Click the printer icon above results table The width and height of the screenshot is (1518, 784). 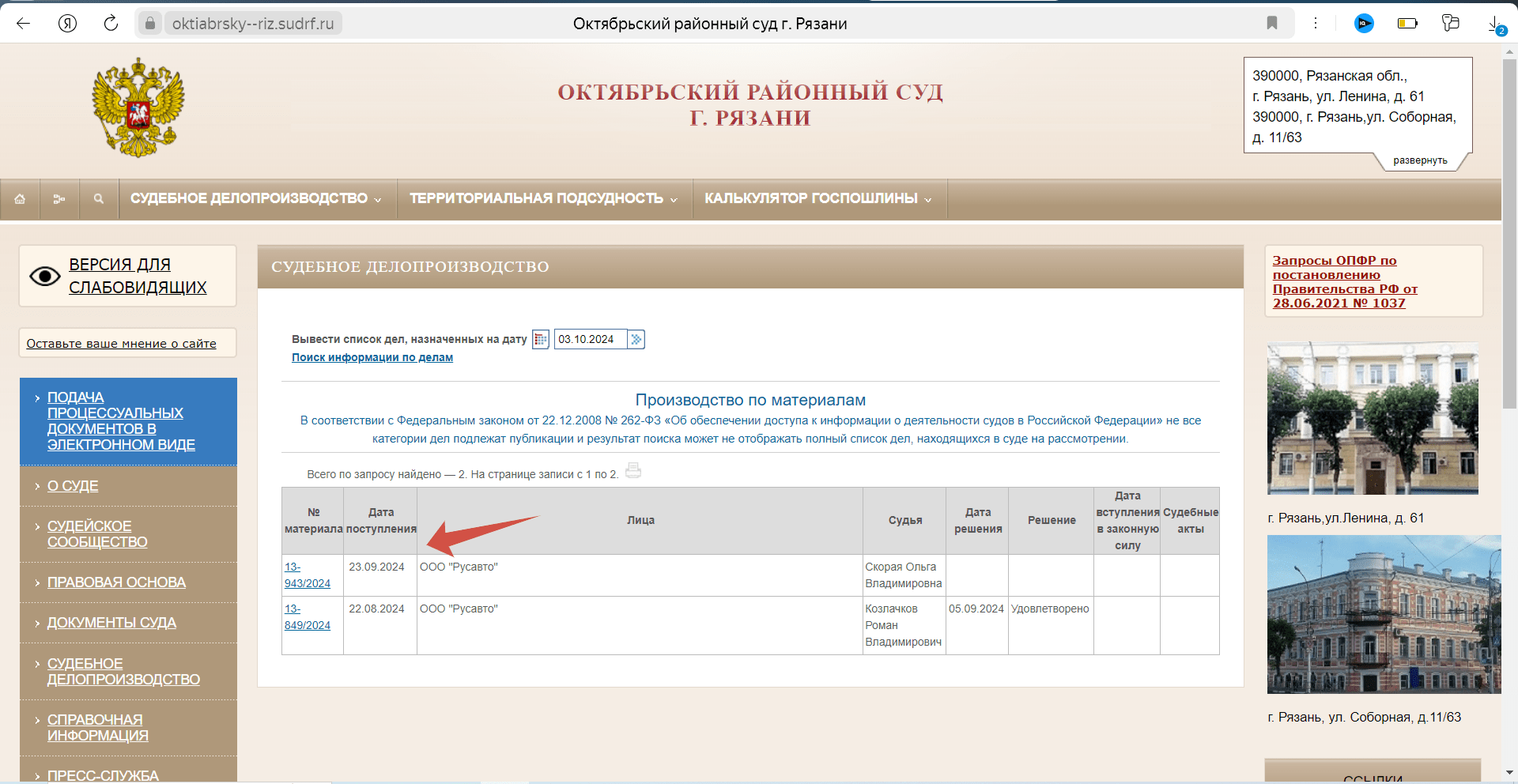coord(633,471)
